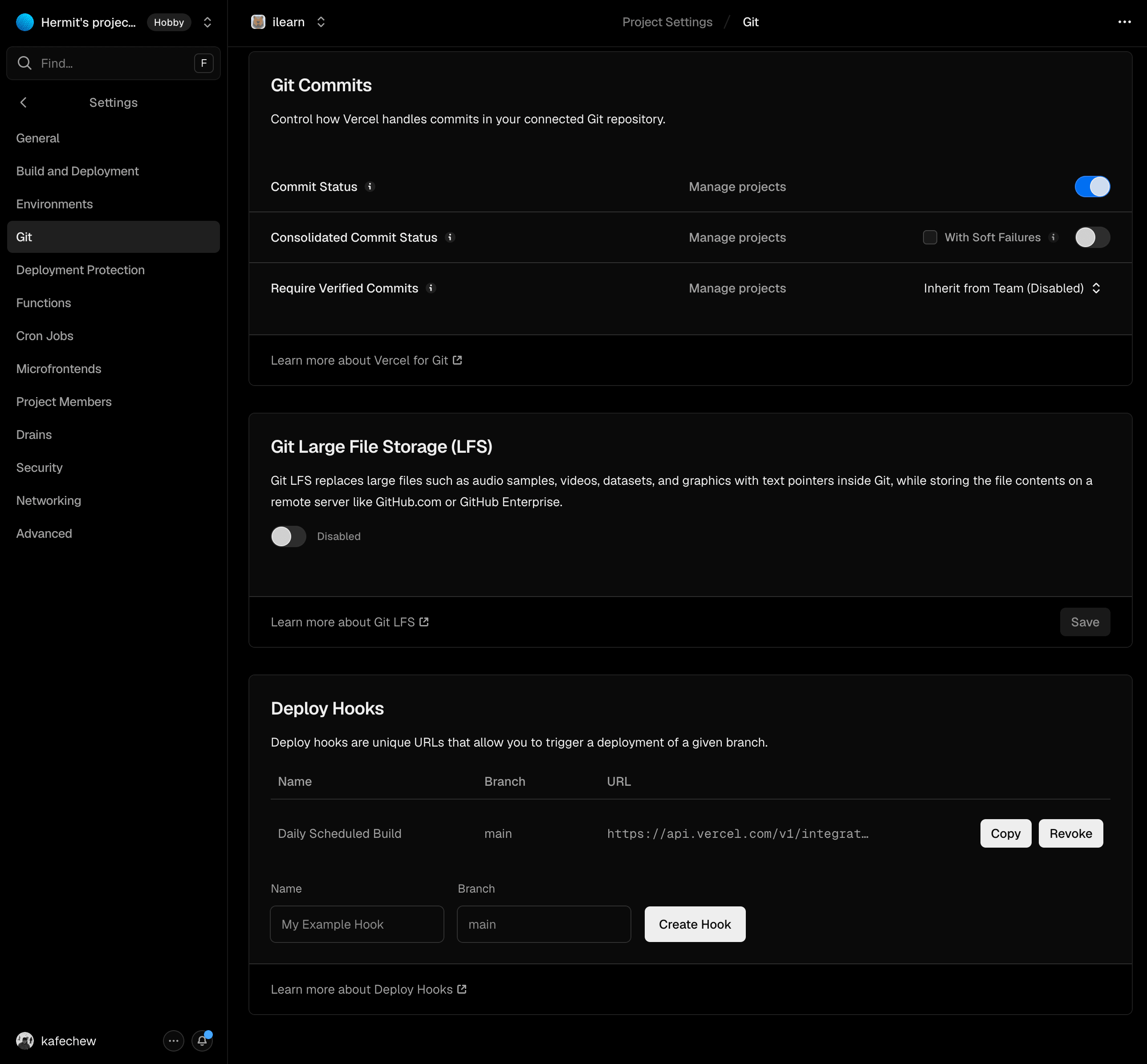Open the notifications bell icon
1147x1064 pixels.
coord(202,1040)
